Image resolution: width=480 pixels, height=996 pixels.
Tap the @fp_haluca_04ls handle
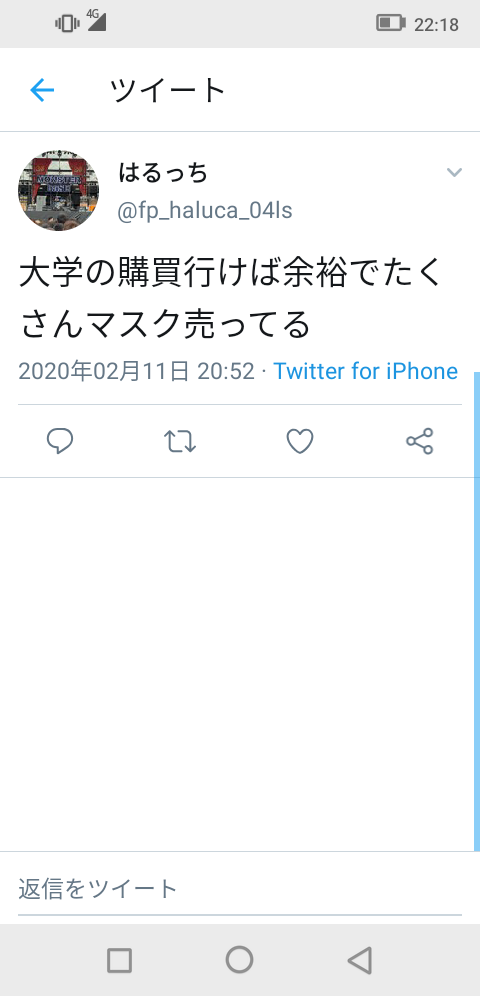click(204, 210)
